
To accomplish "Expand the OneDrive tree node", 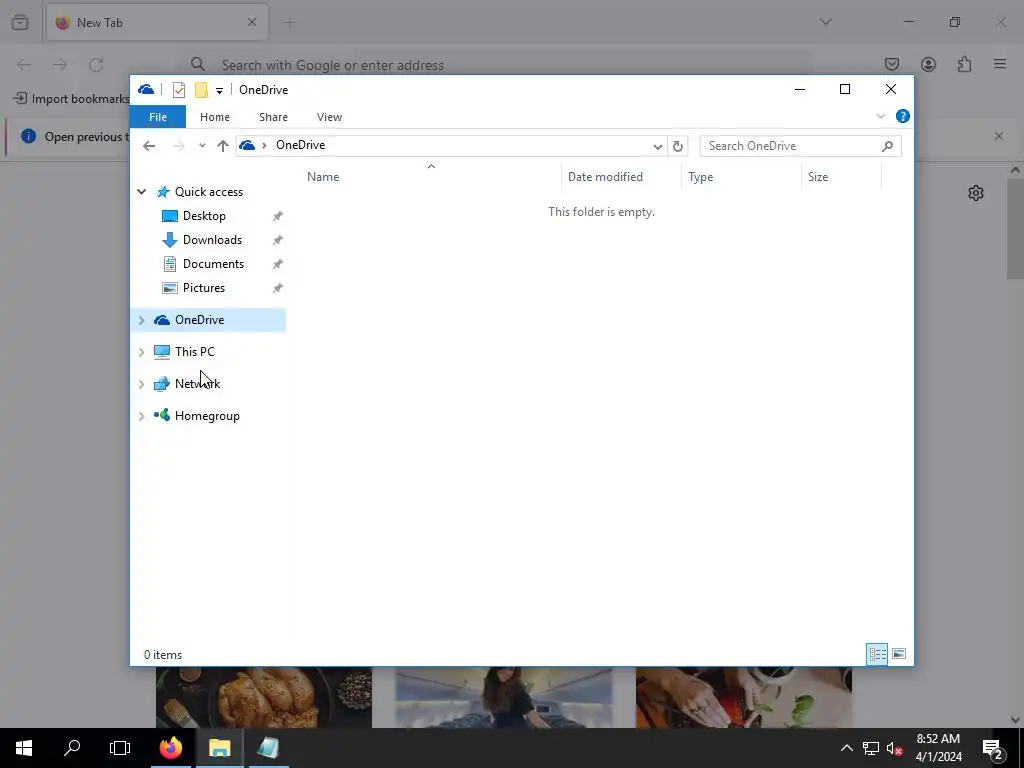I will 141,320.
